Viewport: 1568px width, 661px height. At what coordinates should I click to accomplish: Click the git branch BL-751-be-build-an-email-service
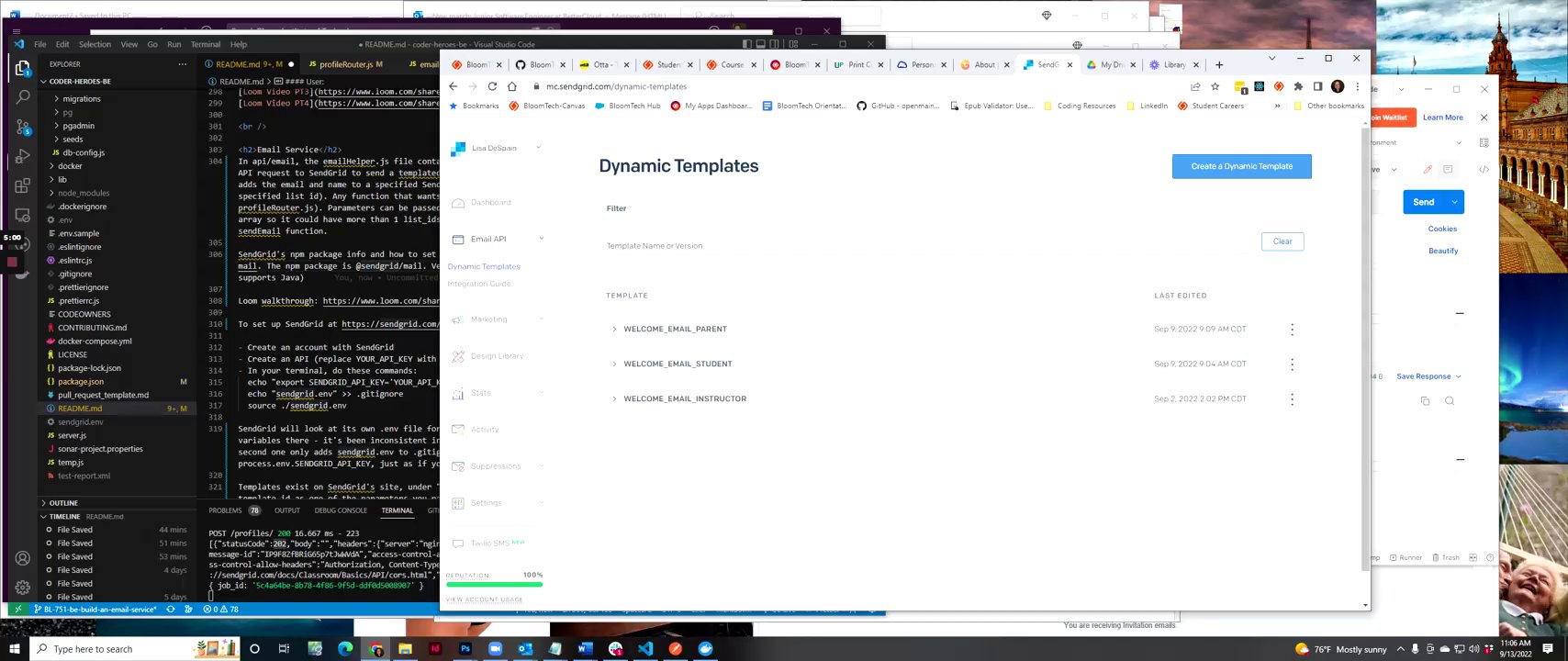coord(95,609)
